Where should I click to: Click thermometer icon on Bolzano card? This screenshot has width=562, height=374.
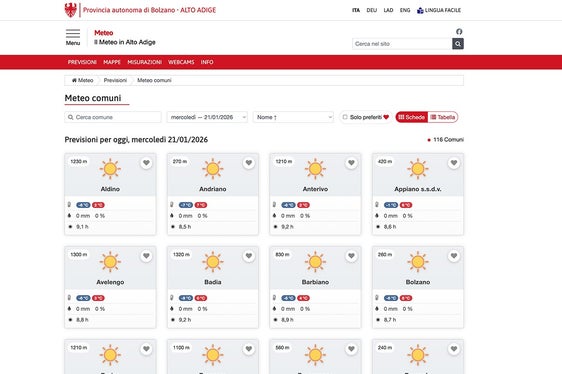point(377,297)
